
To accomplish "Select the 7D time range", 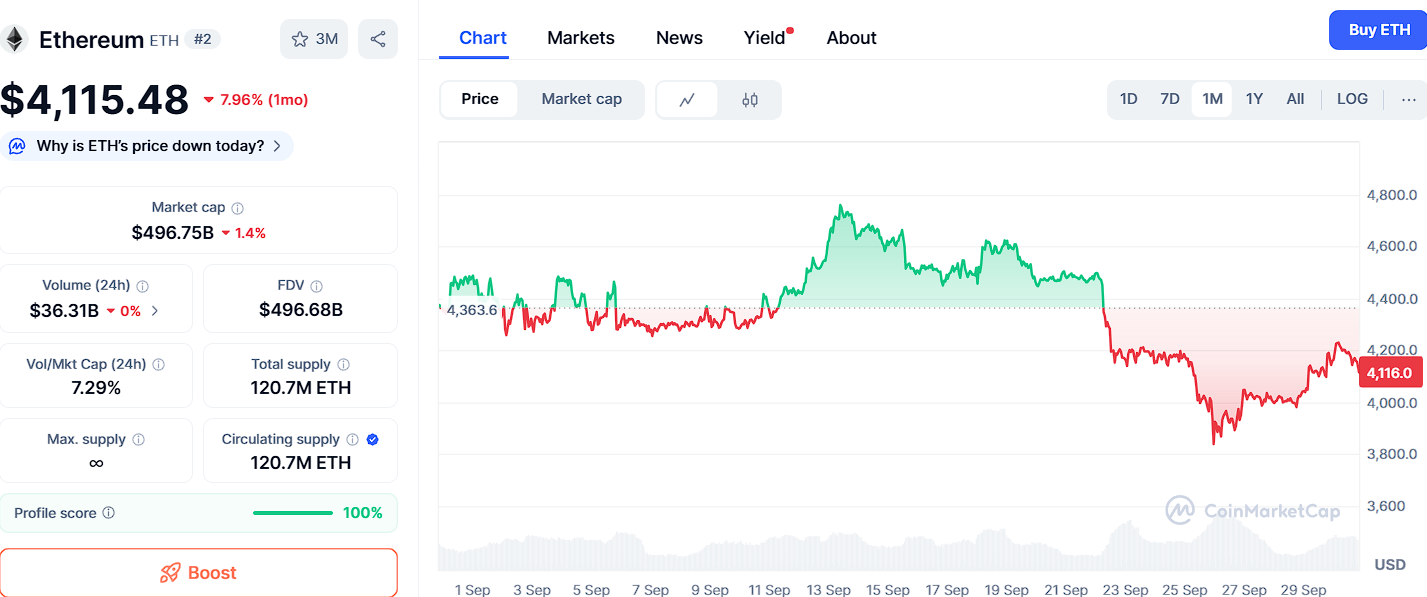I will coord(1169,99).
